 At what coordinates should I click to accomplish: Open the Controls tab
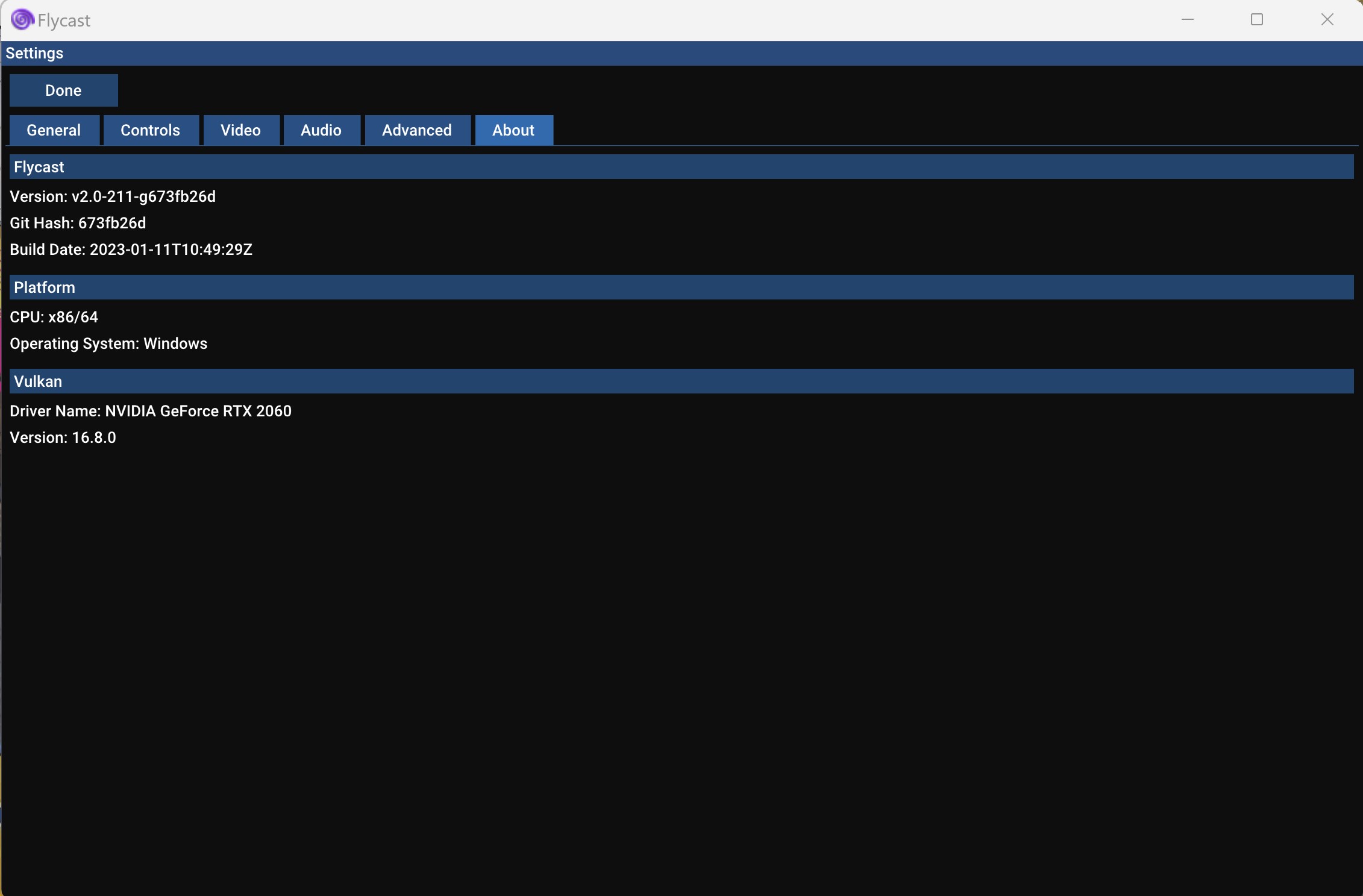[151, 130]
